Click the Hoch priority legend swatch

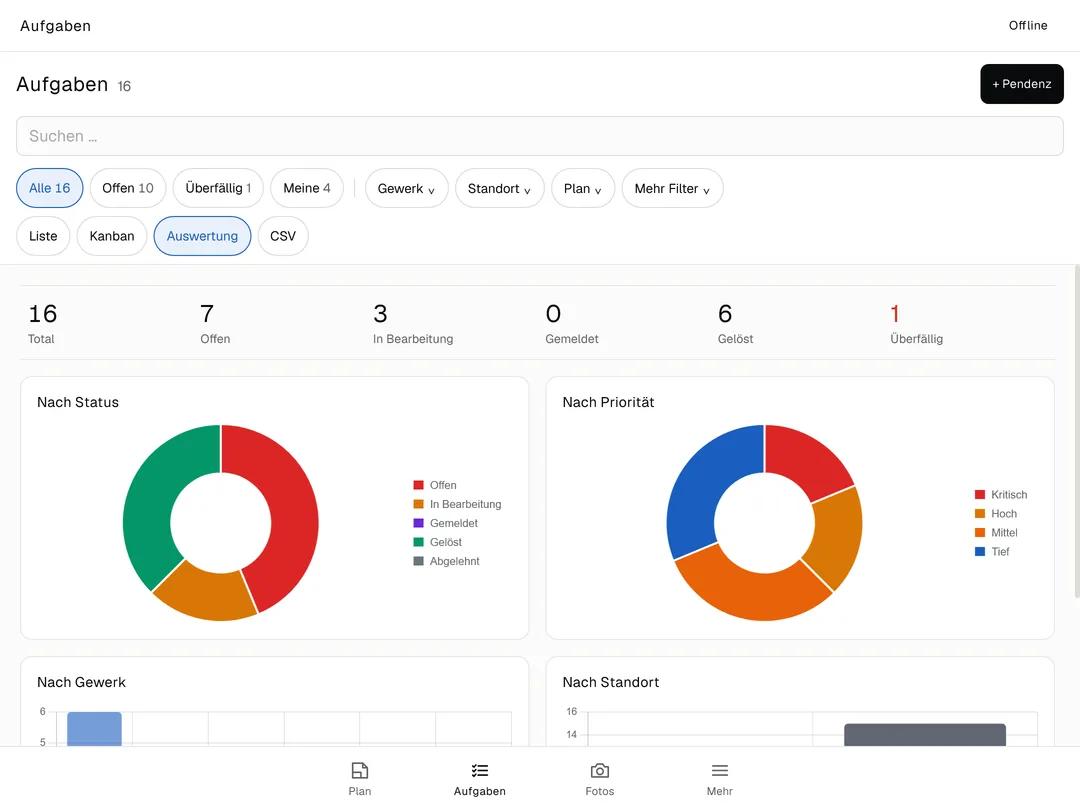(980, 514)
